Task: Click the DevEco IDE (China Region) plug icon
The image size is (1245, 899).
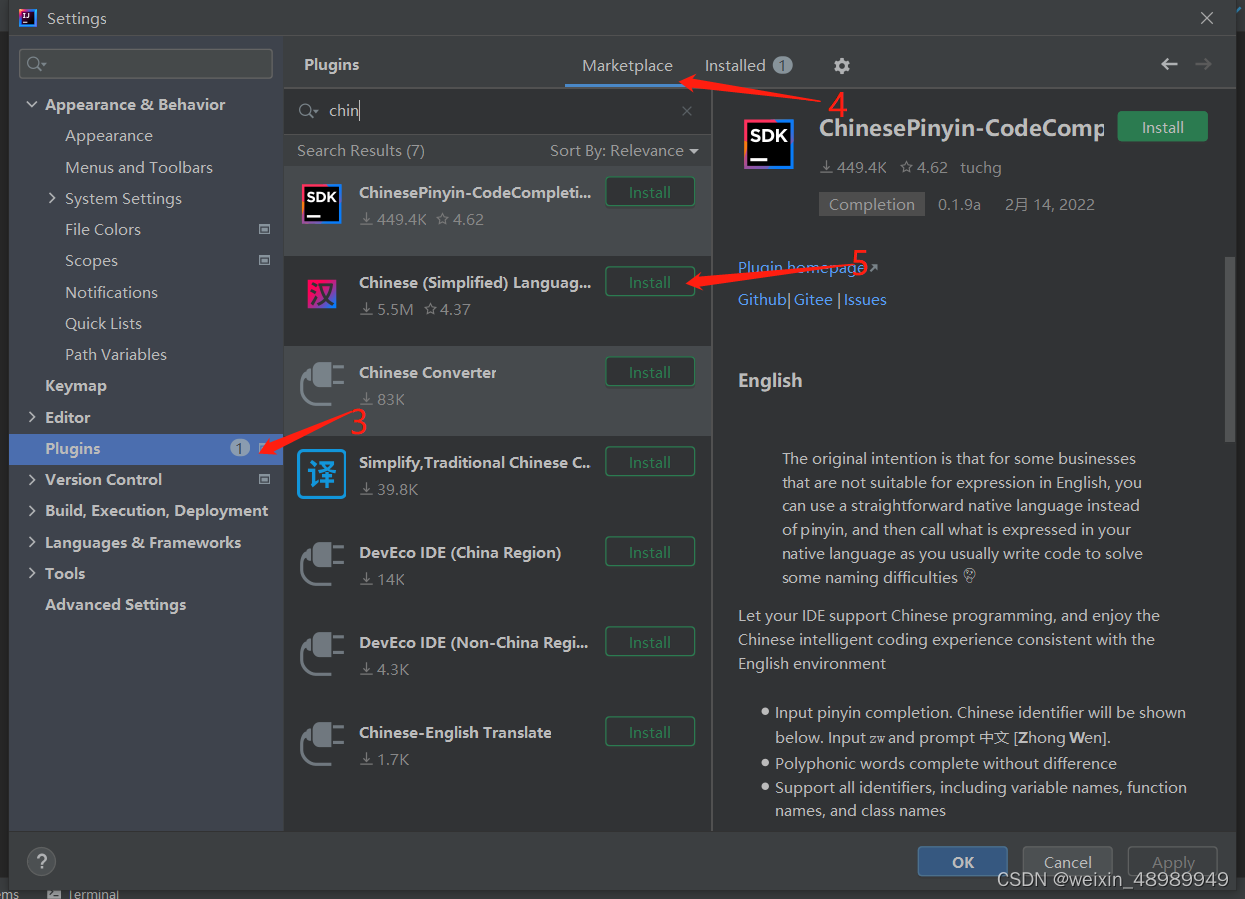Action: [322, 565]
